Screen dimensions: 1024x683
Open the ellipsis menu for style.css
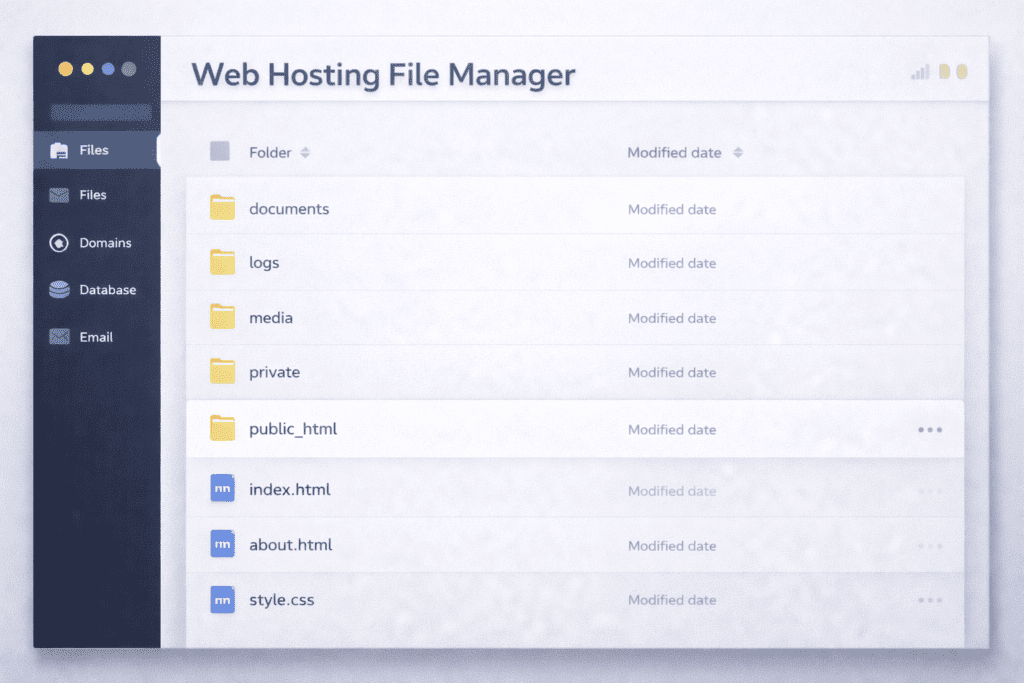929,599
